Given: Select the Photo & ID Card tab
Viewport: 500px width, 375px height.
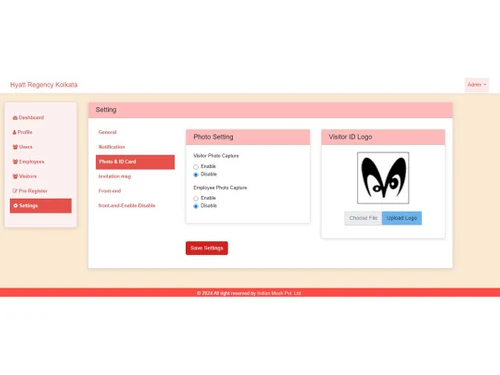Looking at the screenshot, I should coord(135,162).
